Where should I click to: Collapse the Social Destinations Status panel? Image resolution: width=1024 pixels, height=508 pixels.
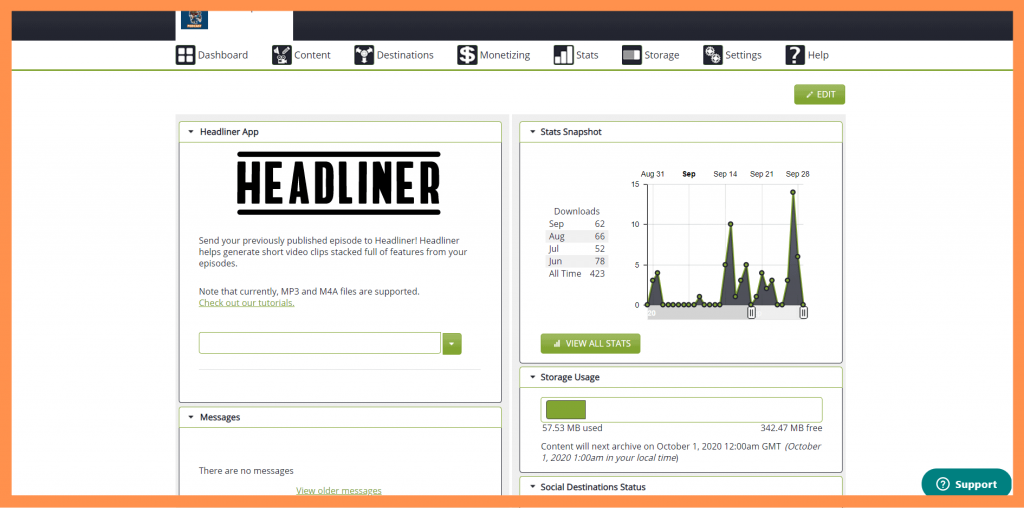coord(532,487)
